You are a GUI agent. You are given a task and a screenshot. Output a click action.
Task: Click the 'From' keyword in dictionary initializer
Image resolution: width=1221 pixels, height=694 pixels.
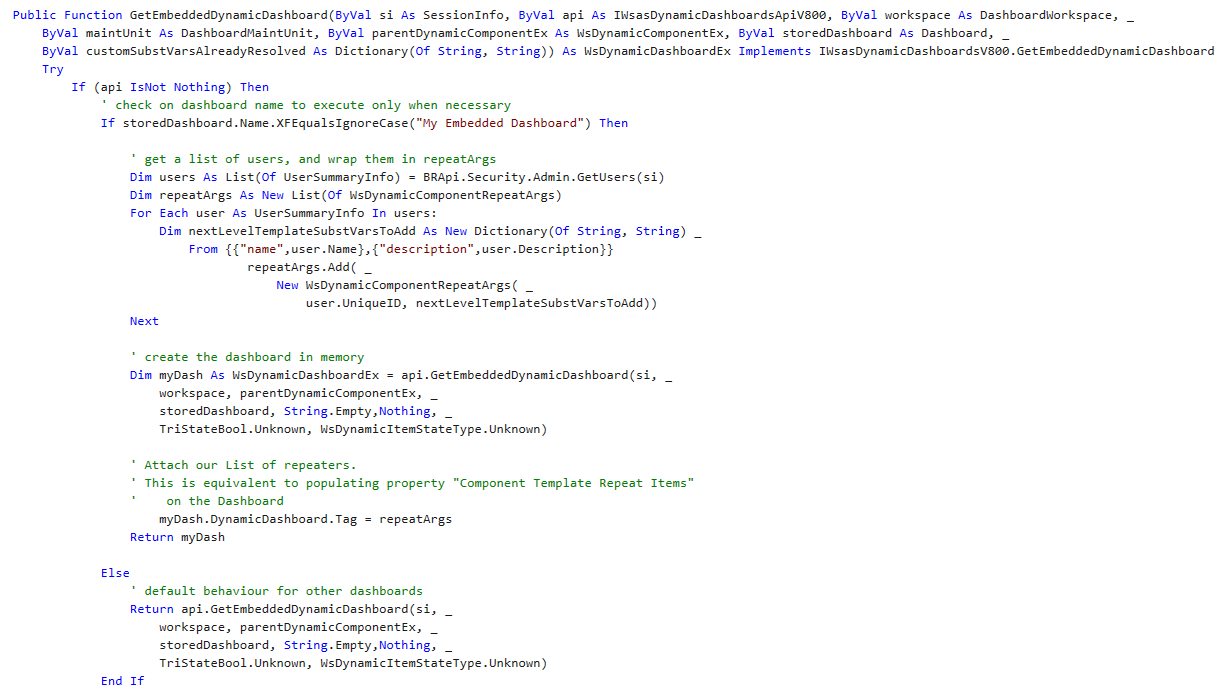click(x=203, y=249)
